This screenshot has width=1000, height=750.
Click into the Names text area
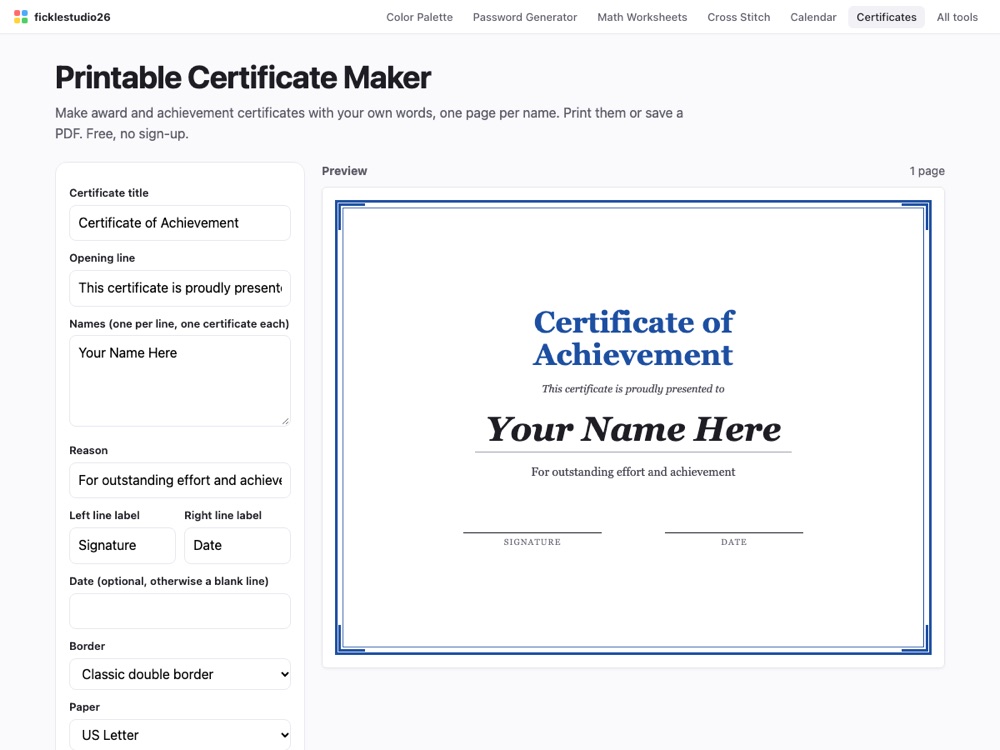click(x=180, y=381)
